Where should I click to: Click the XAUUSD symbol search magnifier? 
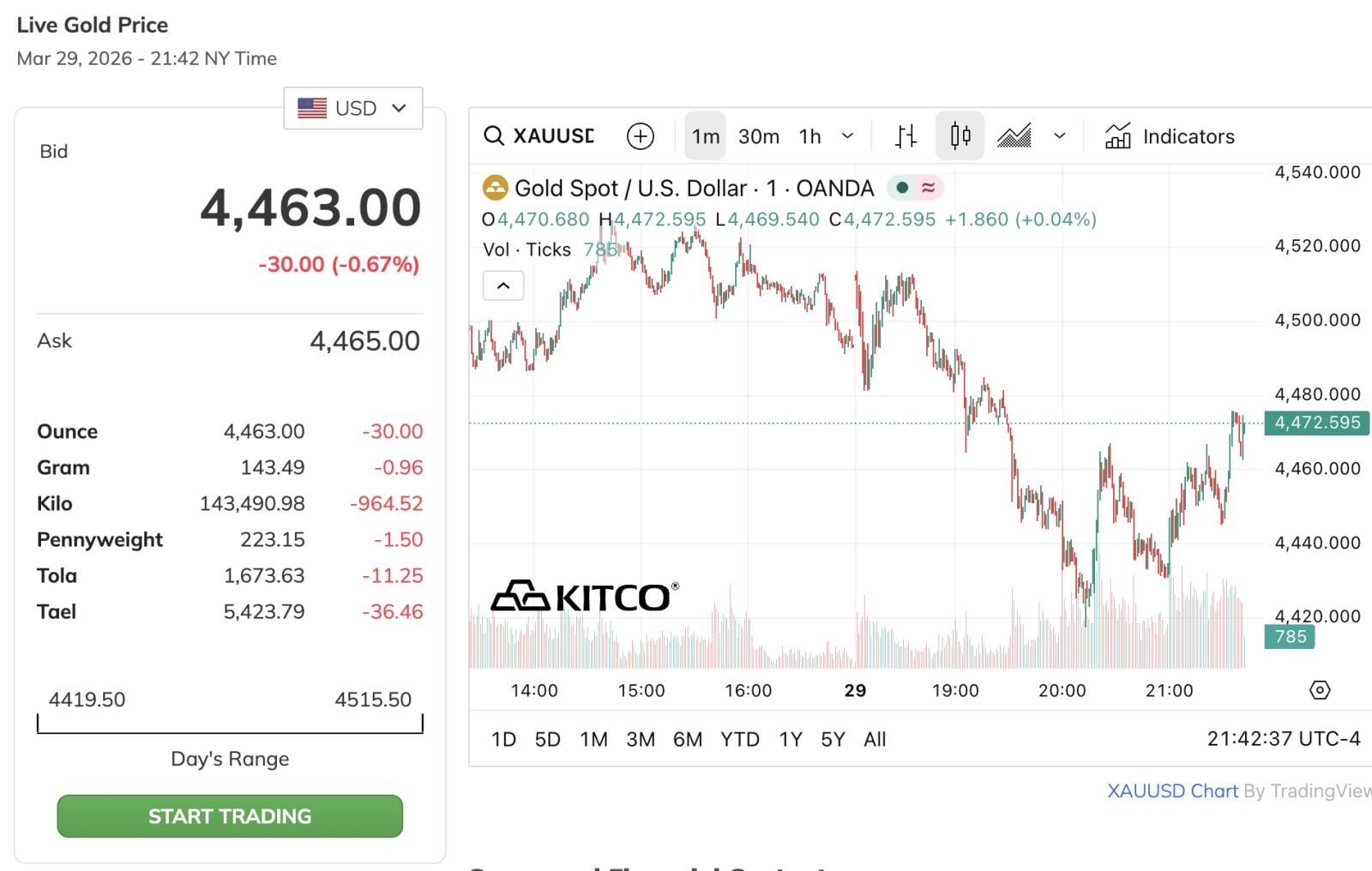pyautogui.click(x=494, y=136)
